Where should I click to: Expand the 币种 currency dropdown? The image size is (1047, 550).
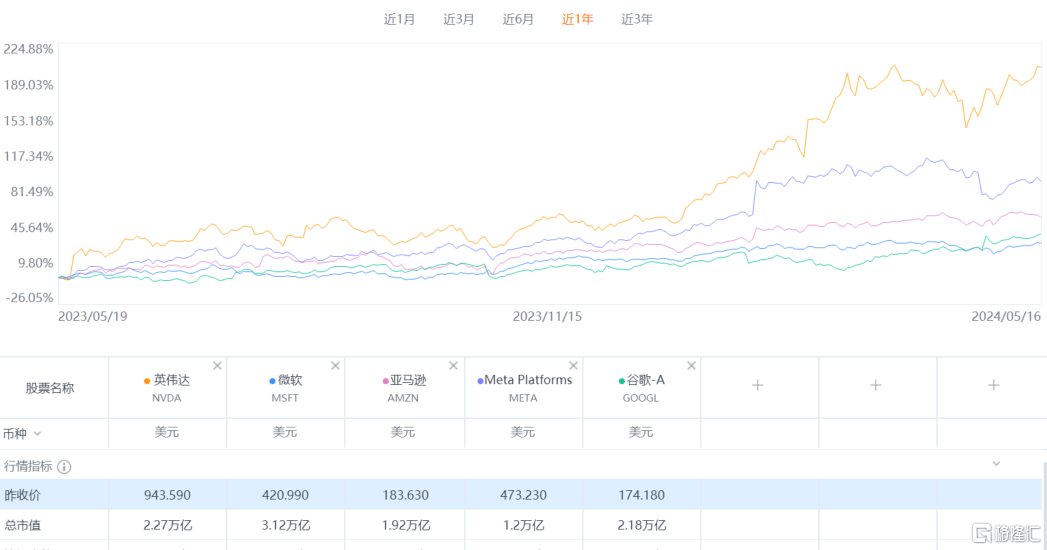click(x=38, y=433)
